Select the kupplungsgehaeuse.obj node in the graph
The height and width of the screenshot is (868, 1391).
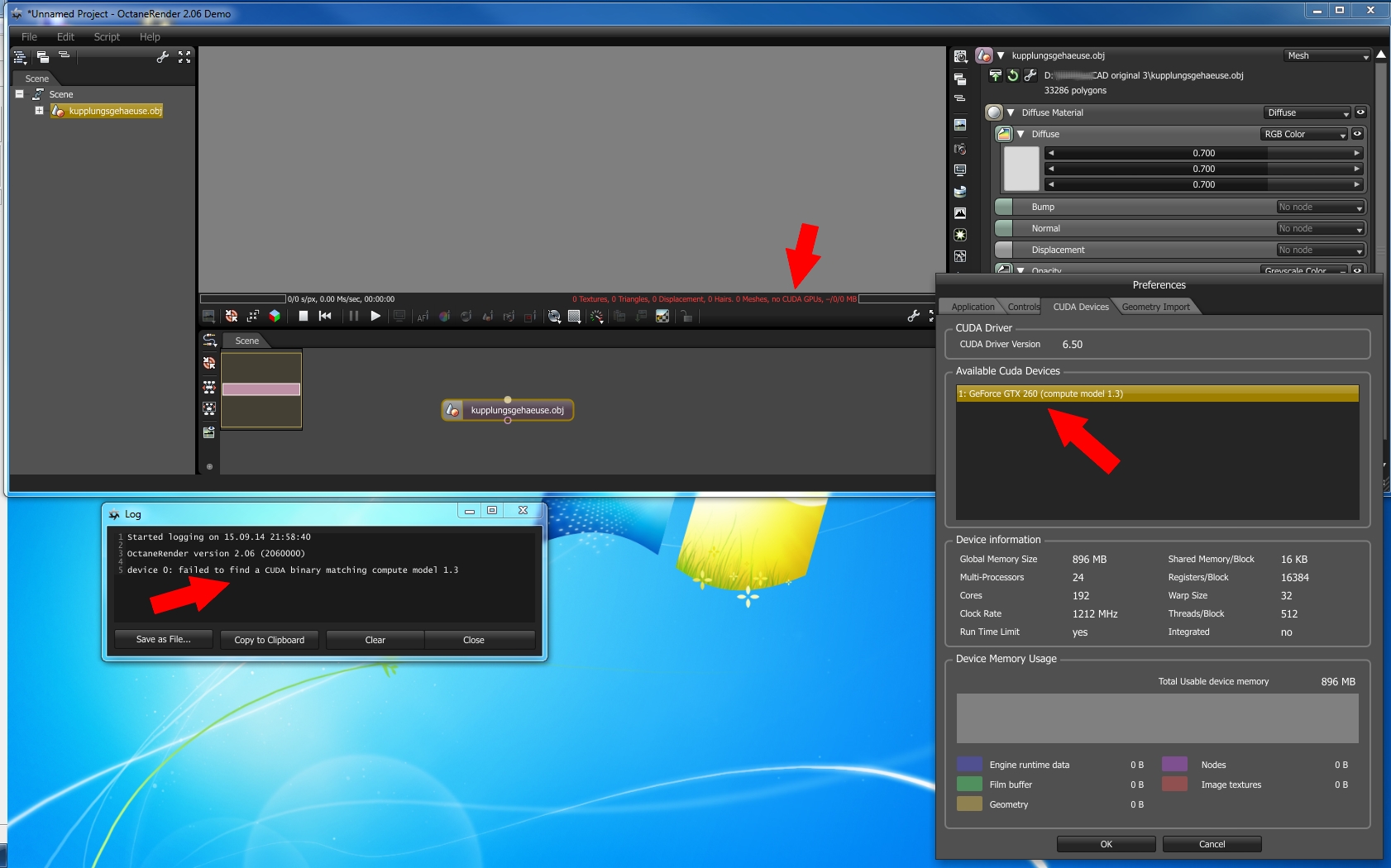click(508, 410)
